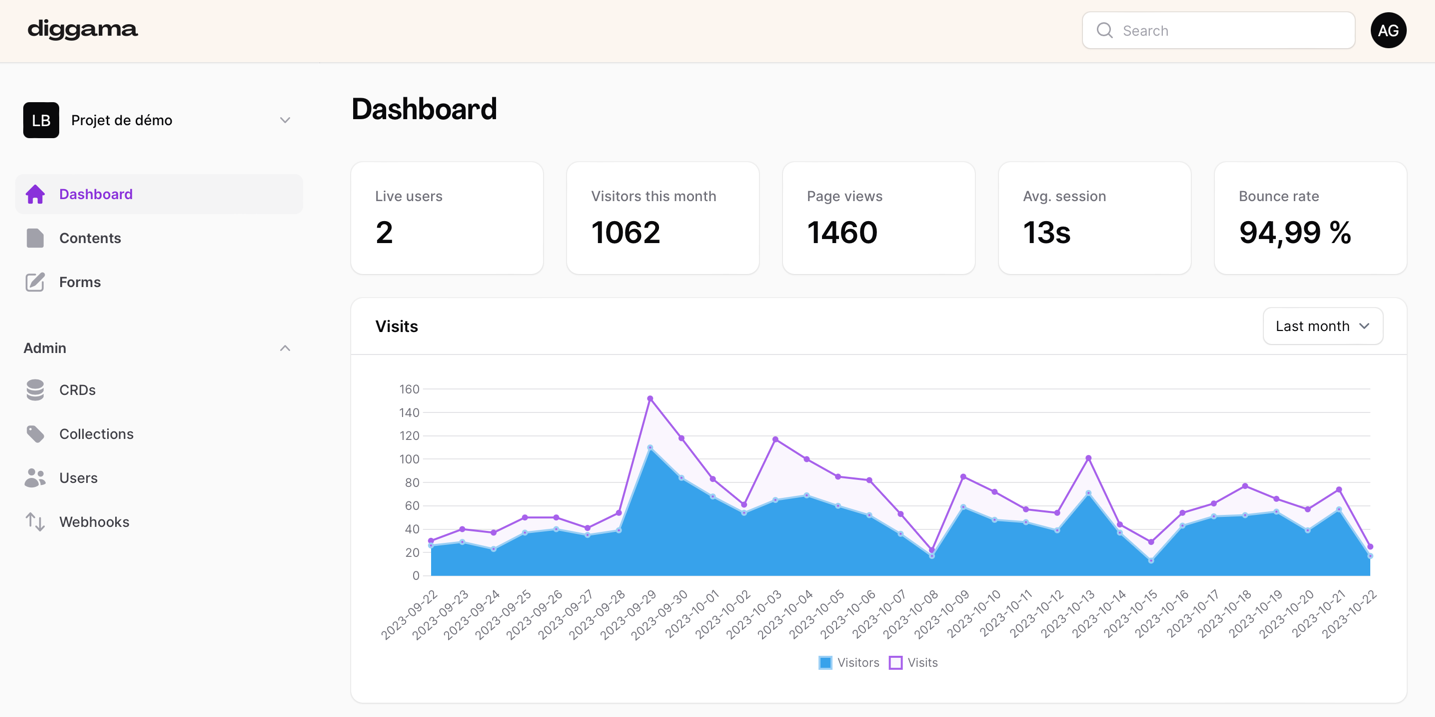Click the Collections tag icon
1435x717 pixels.
tap(35, 434)
